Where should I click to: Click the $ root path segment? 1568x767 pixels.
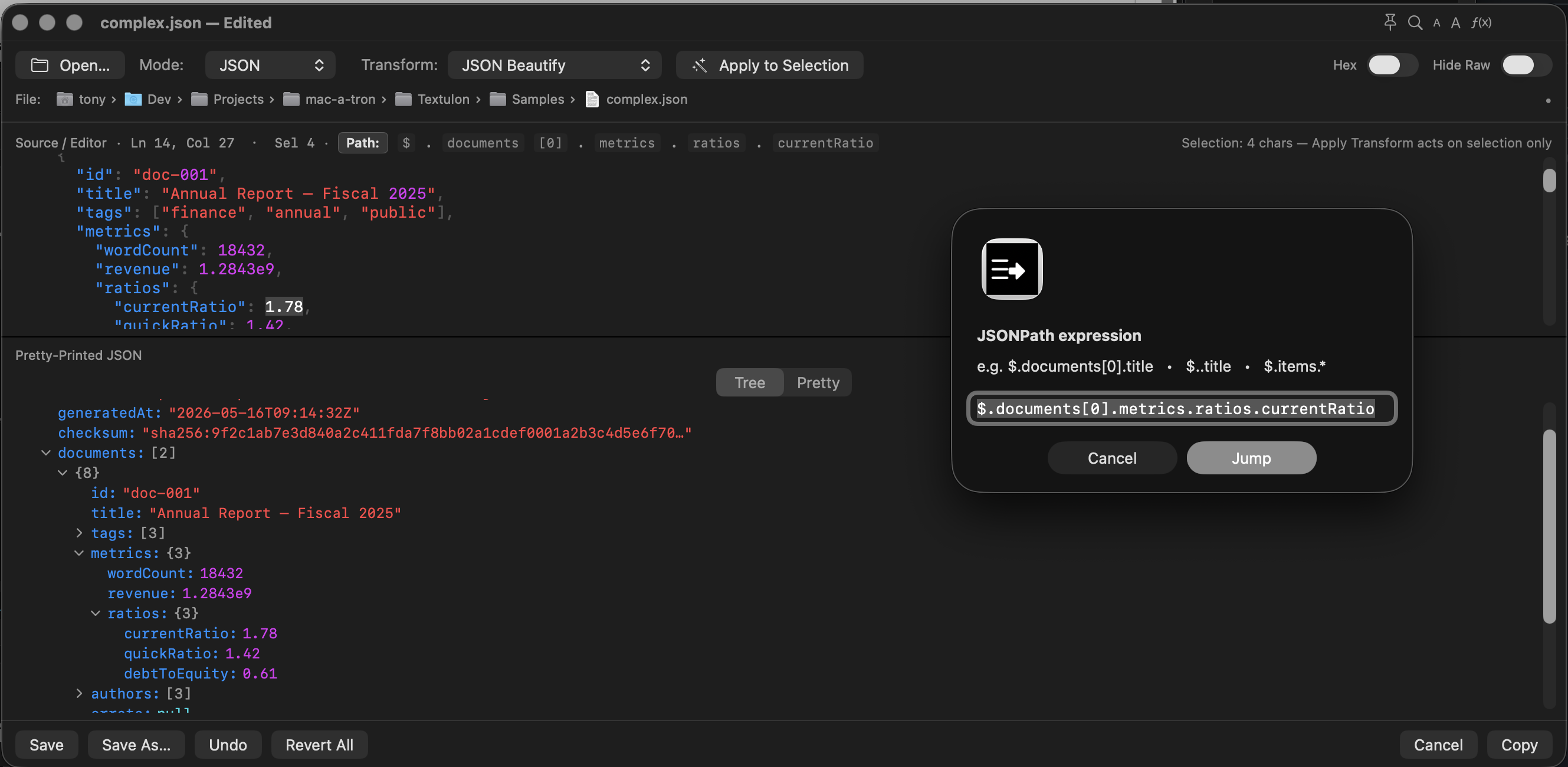pyautogui.click(x=406, y=142)
